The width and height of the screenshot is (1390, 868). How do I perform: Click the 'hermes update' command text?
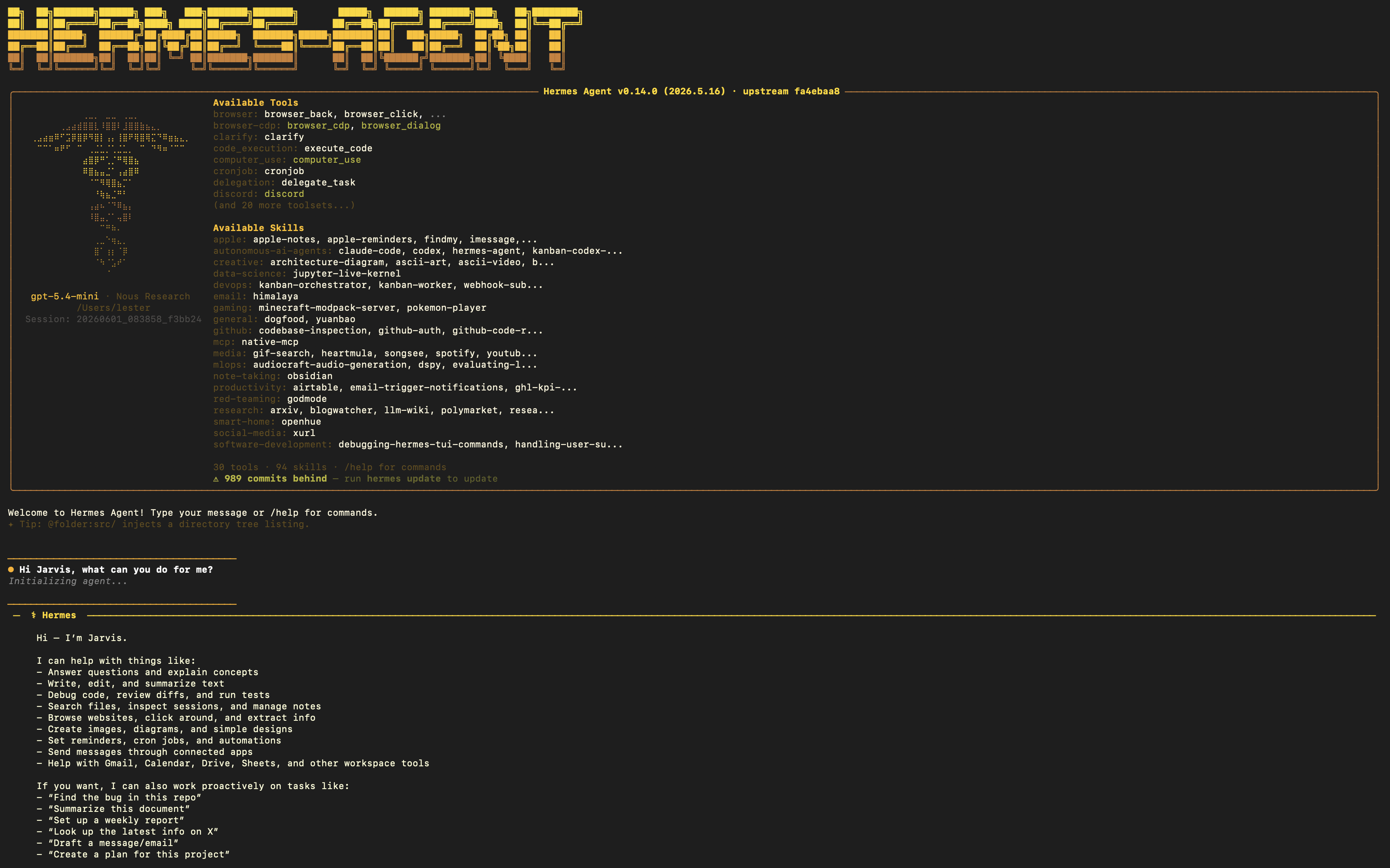[x=404, y=479]
